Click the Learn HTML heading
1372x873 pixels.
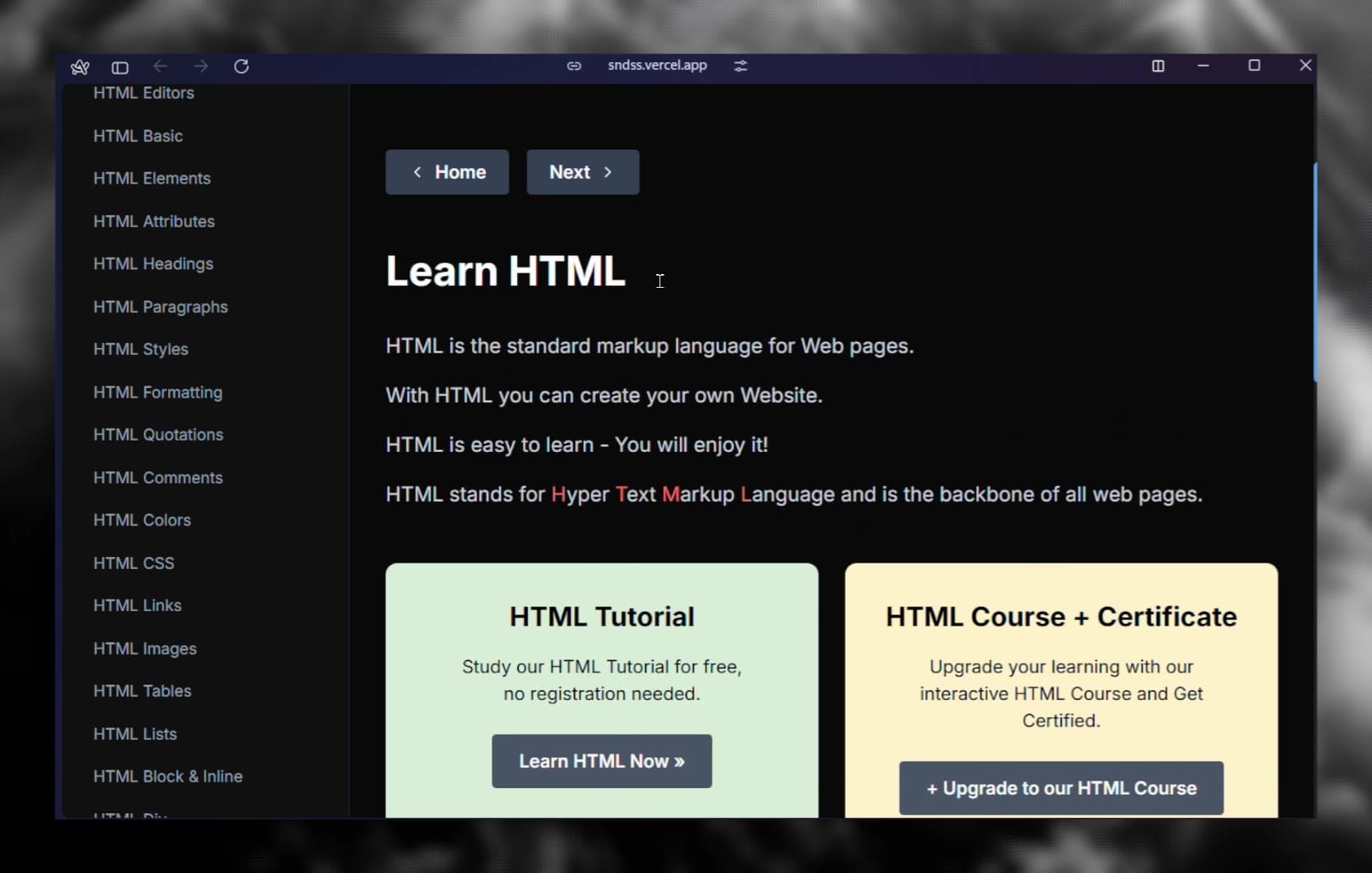[x=506, y=271]
